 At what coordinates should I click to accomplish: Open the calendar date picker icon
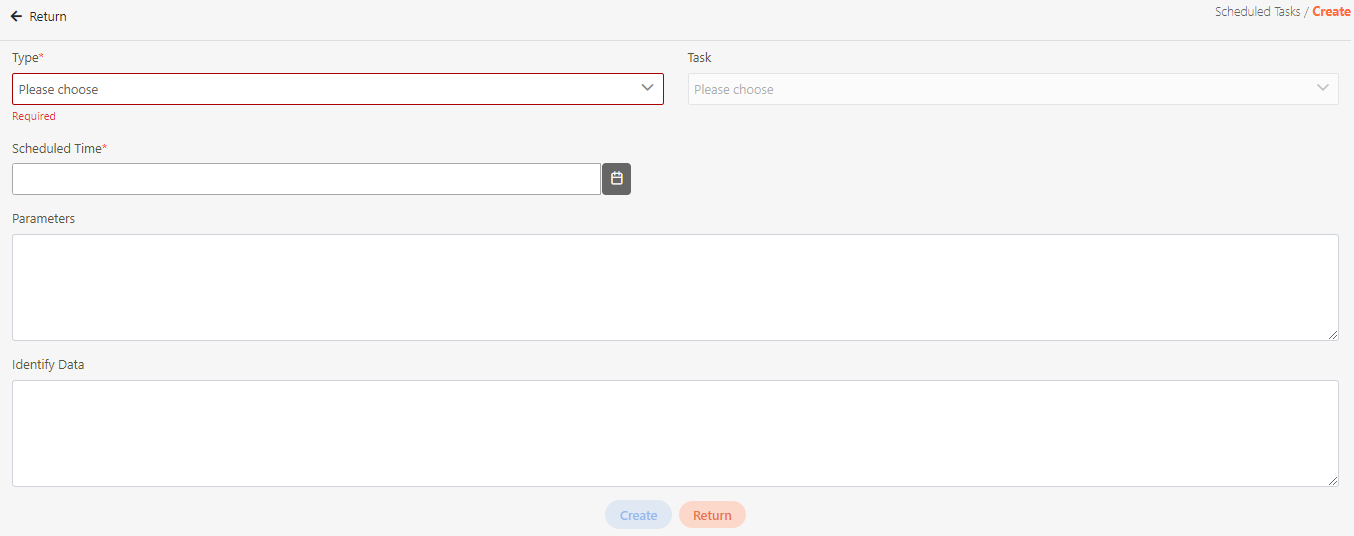pos(616,179)
